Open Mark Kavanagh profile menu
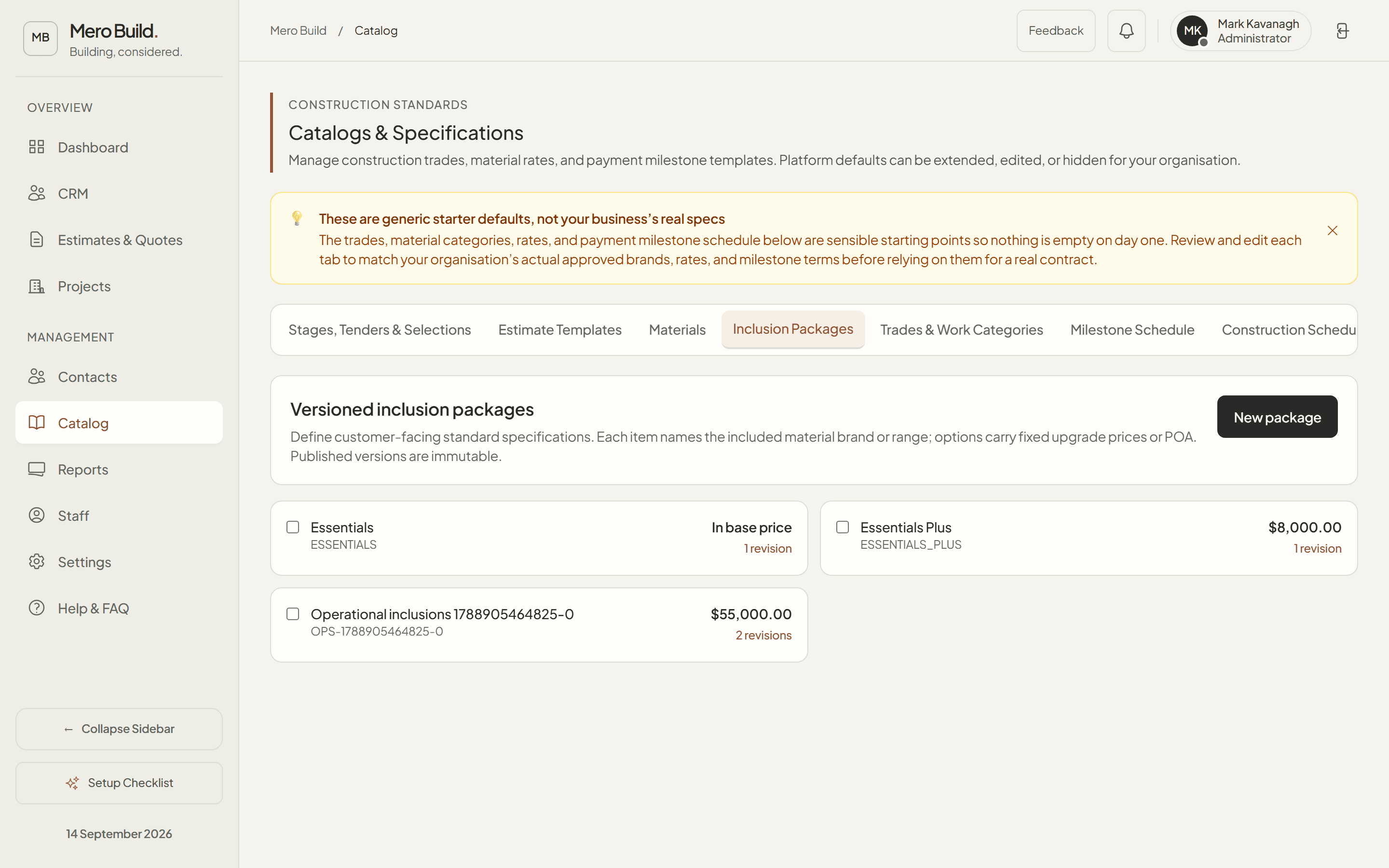 [x=1240, y=31]
